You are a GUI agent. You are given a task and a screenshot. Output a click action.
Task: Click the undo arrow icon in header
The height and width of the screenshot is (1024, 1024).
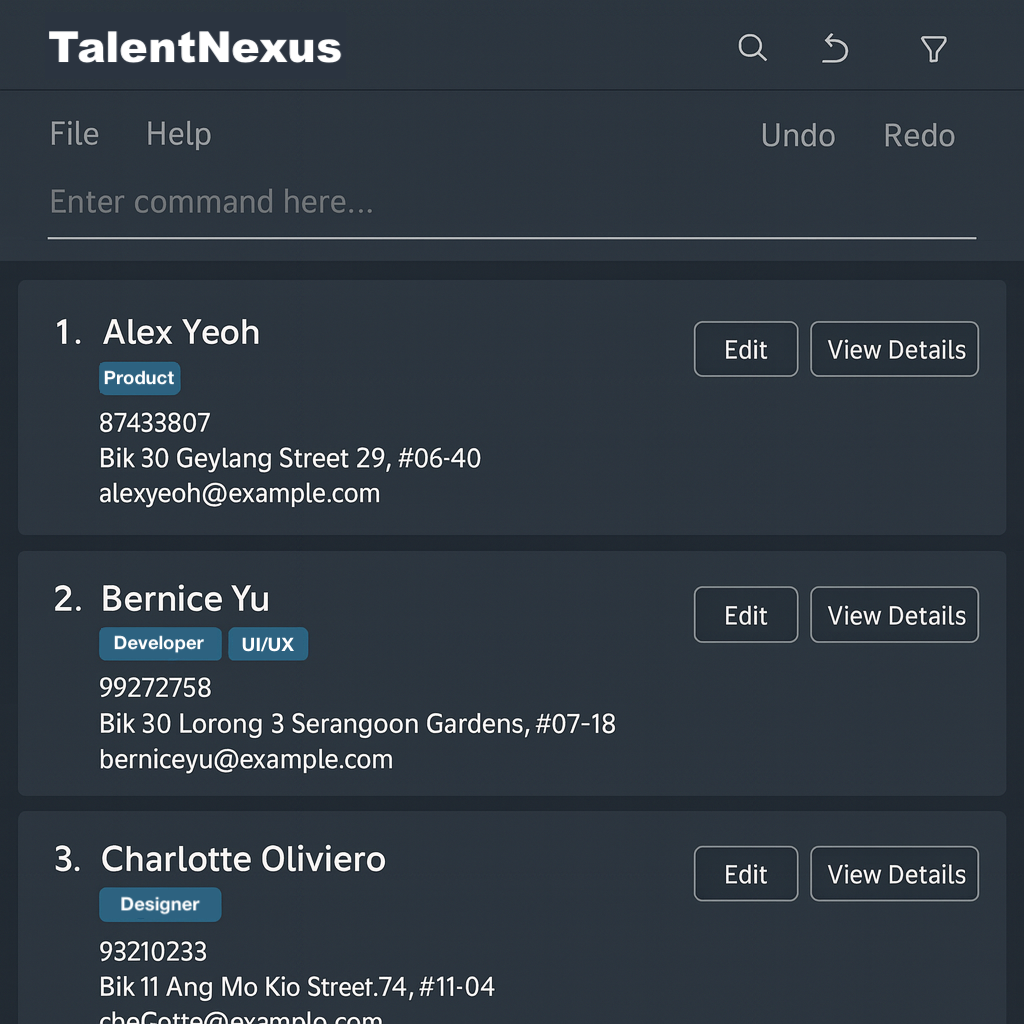click(835, 48)
